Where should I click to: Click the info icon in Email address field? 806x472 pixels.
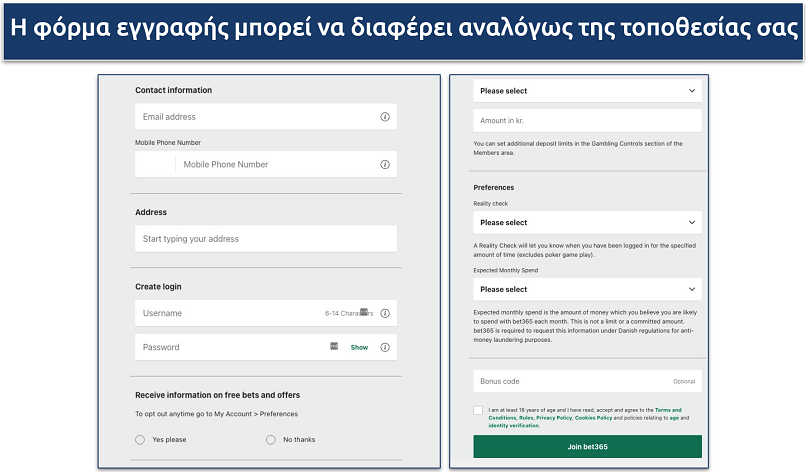(385, 117)
